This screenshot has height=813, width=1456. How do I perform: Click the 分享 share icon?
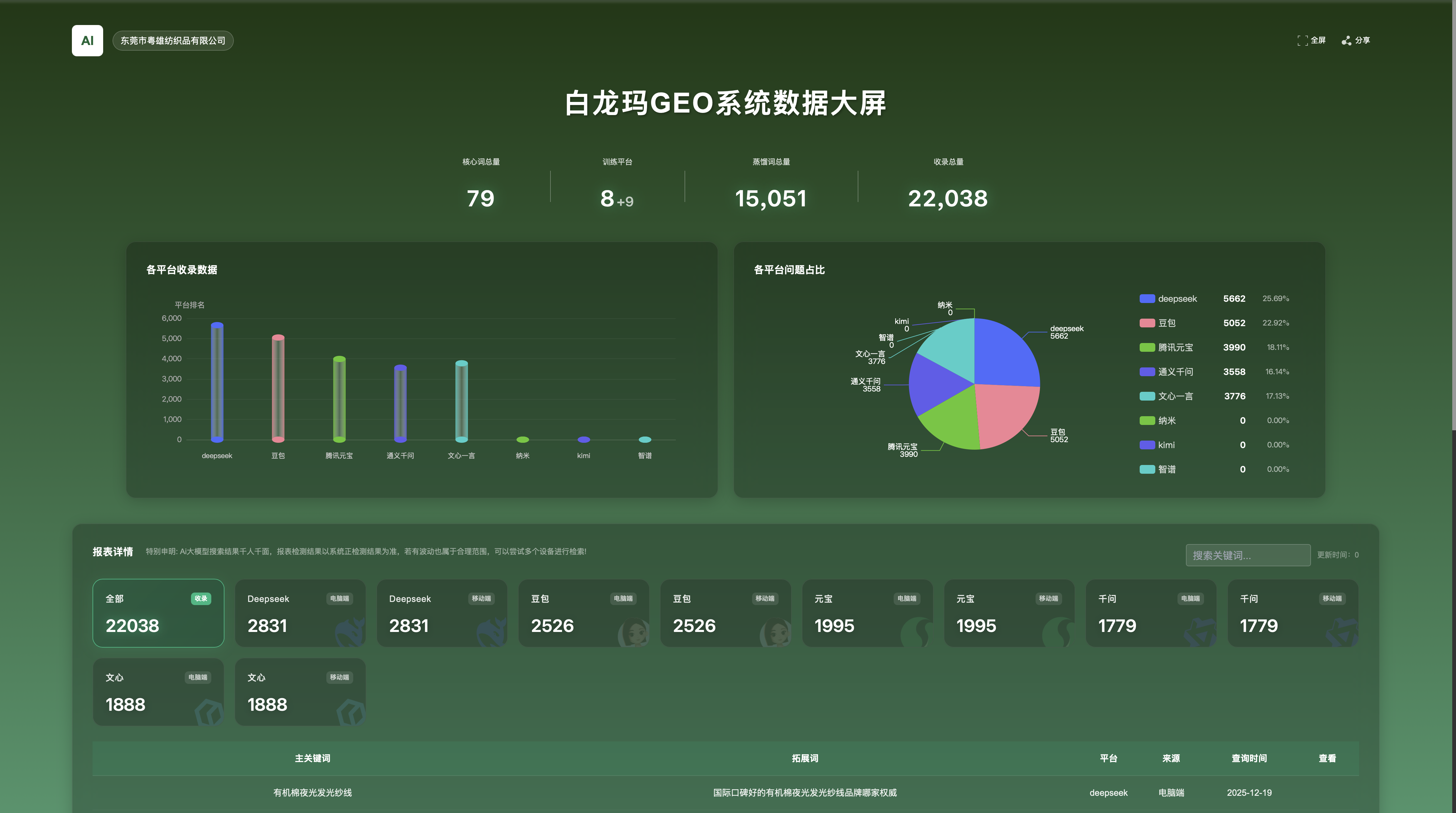click(x=1346, y=40)
